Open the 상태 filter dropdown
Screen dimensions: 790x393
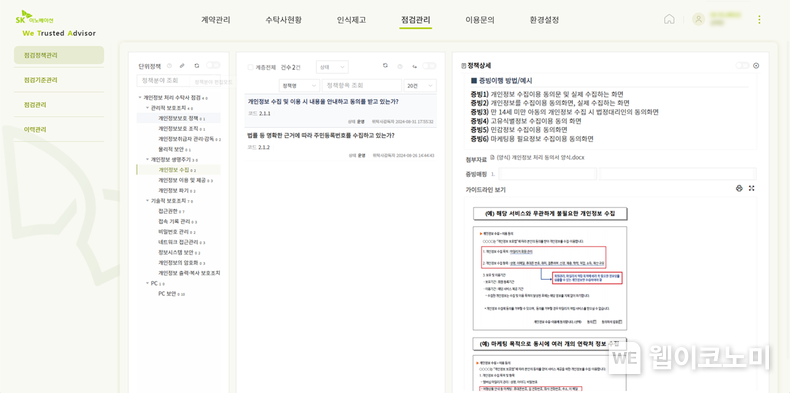(332, 67)
